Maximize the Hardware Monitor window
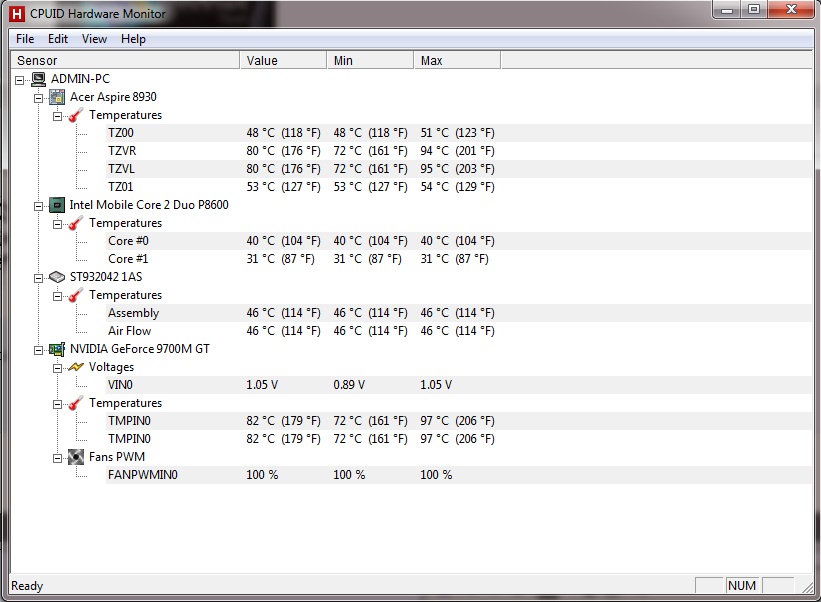The image size is (821, 602). coord(753,10)
